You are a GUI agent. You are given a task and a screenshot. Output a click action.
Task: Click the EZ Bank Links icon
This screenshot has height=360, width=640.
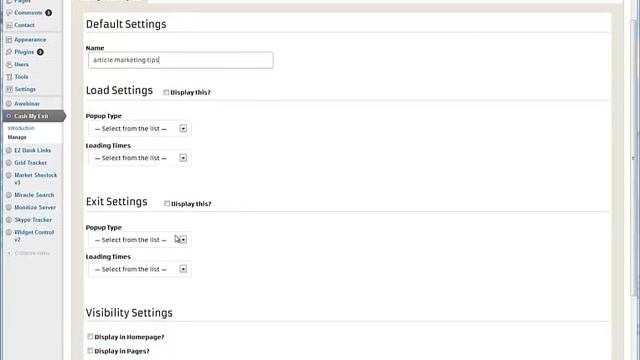(9, 151)
